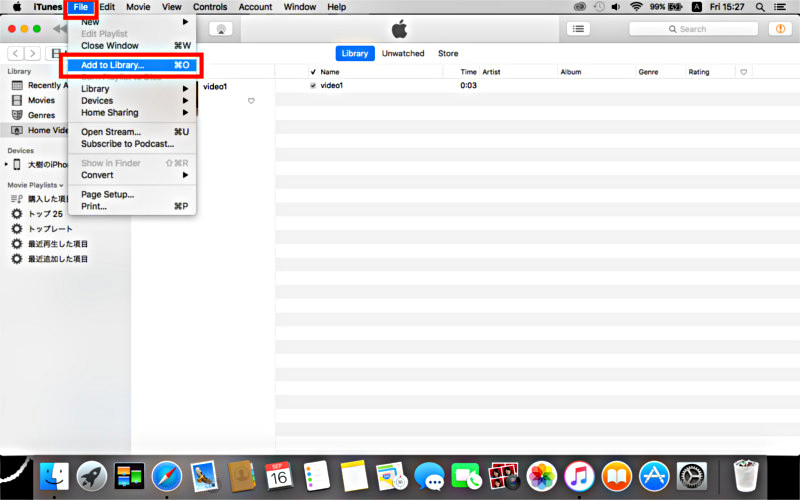Open the Store tab
Screen dimensions: 800x500
click(x=448, y=54)
